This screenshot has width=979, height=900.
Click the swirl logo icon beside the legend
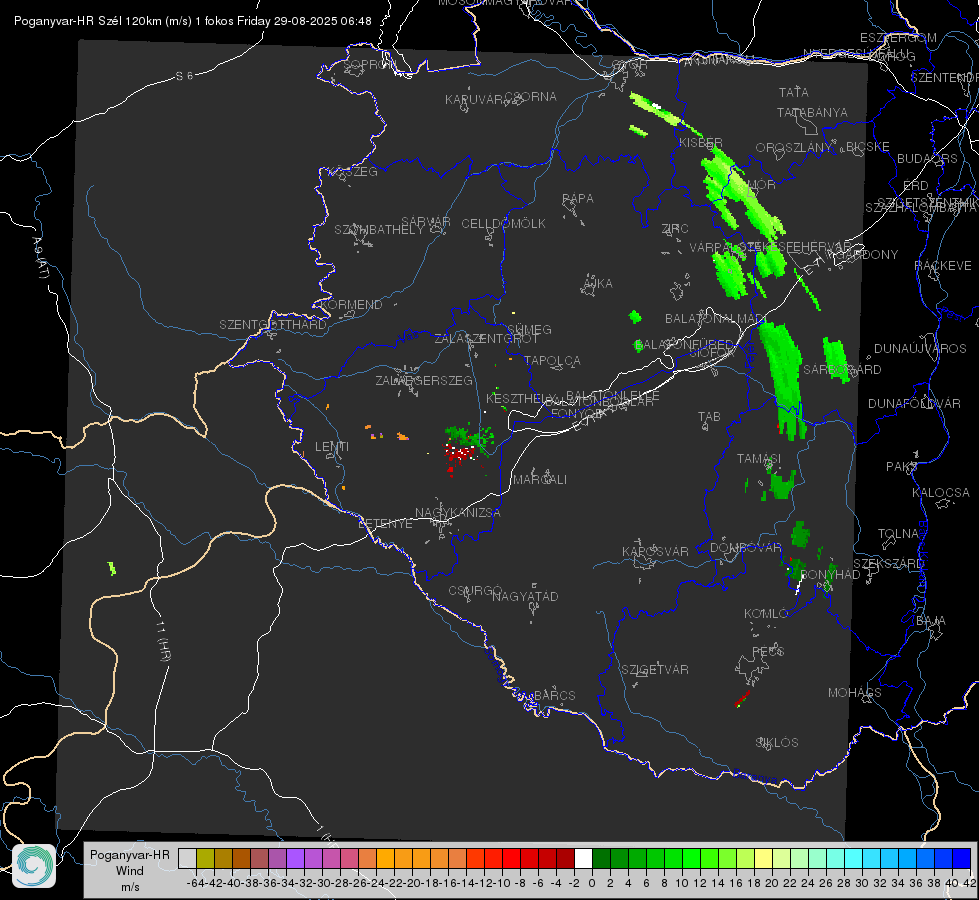tap(34, 866)
